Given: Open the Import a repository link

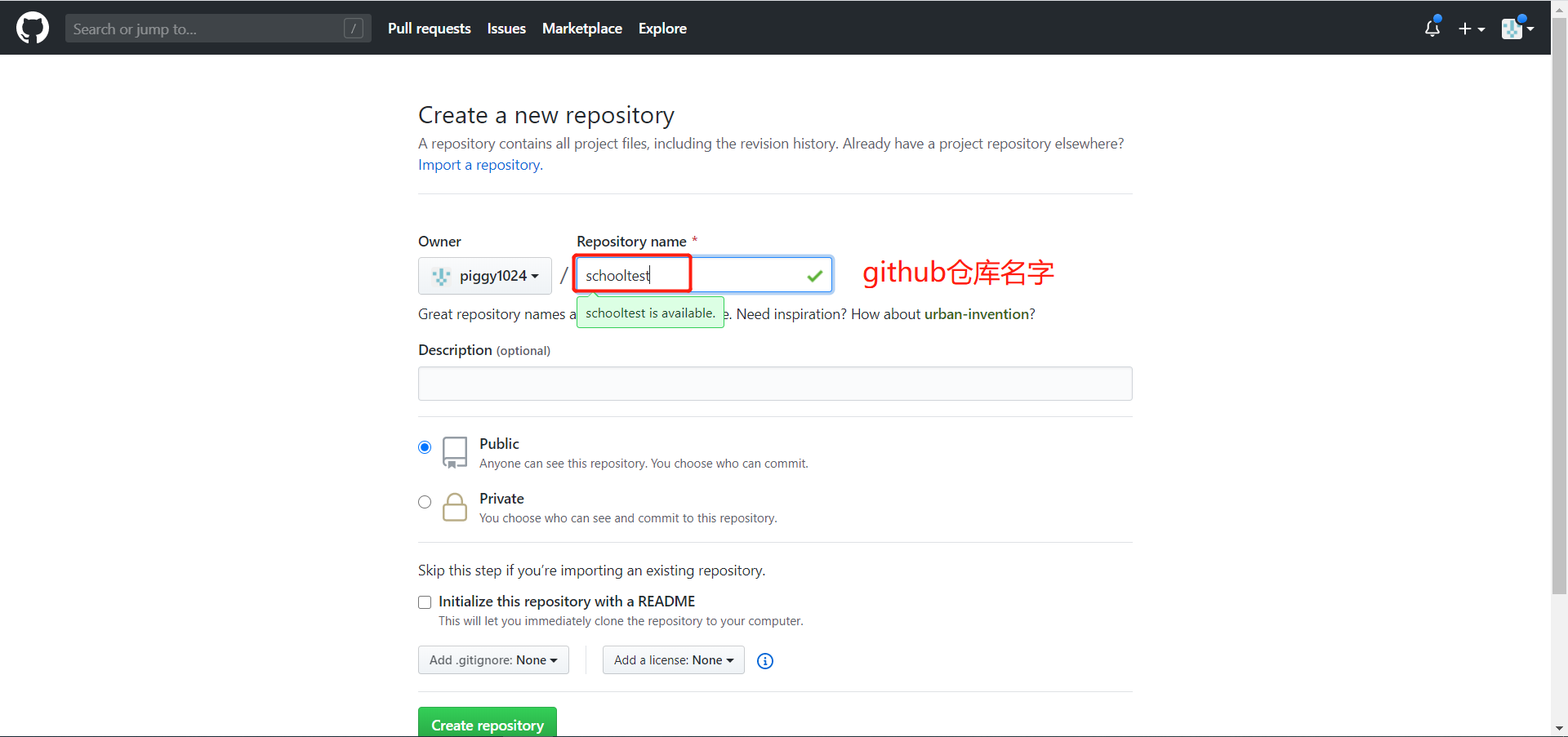Looking at the screenshot, I should click(479, 165).
